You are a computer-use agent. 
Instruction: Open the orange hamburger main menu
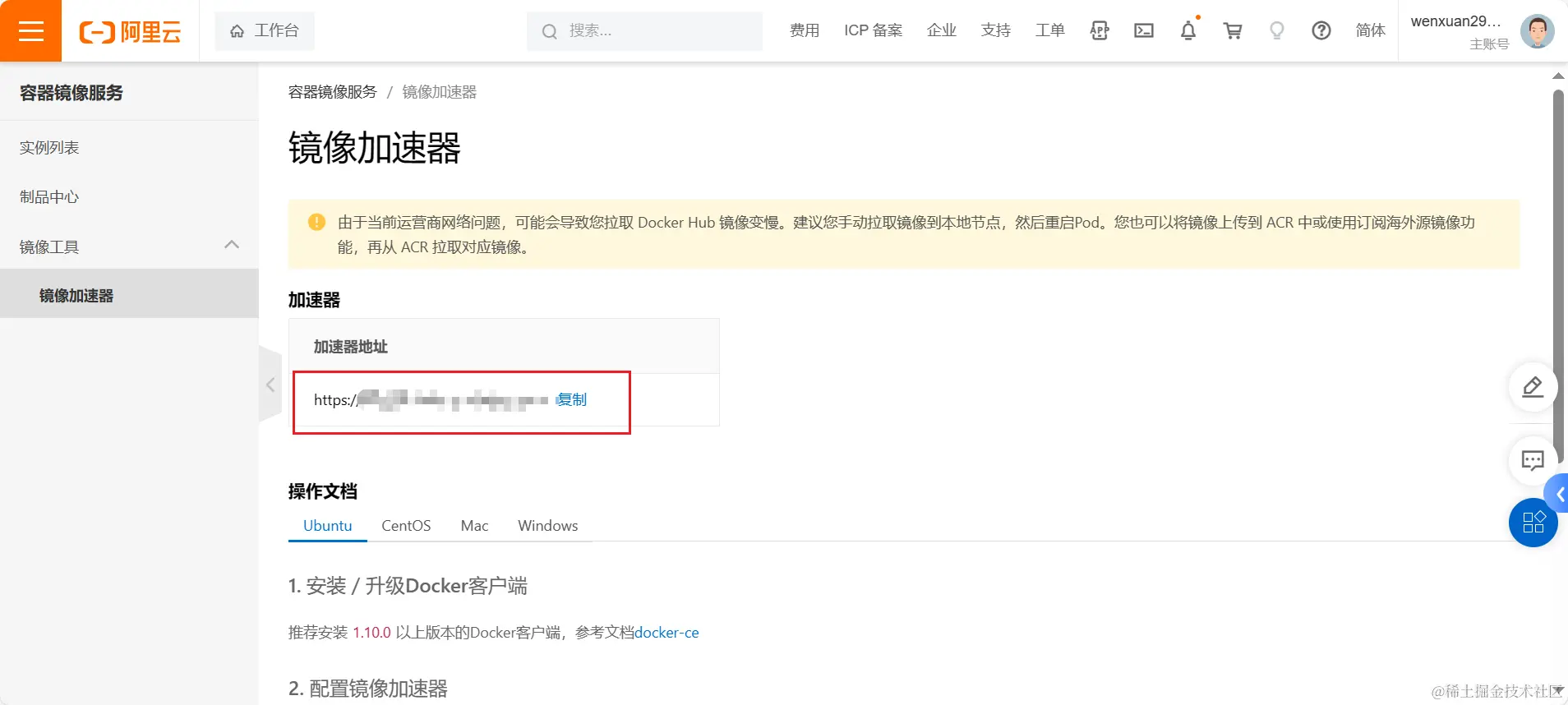pos(30,30)
